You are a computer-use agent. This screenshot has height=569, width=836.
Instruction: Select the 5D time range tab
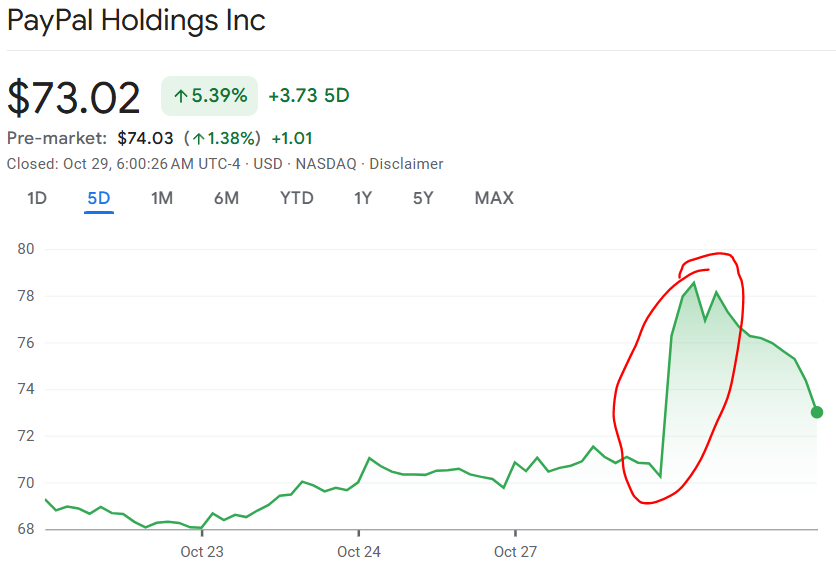click(99, 198)
